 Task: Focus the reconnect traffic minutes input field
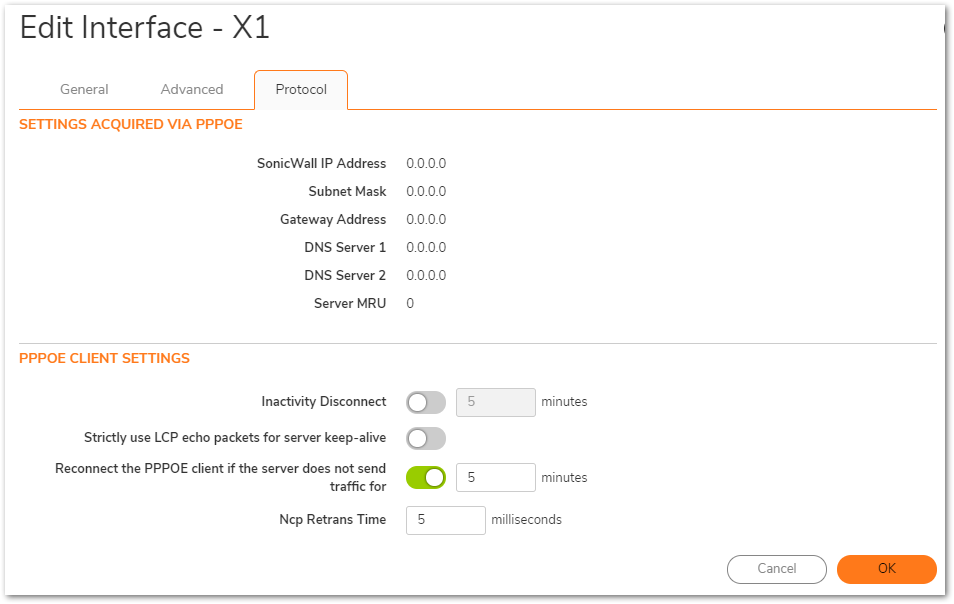(496, 477)
